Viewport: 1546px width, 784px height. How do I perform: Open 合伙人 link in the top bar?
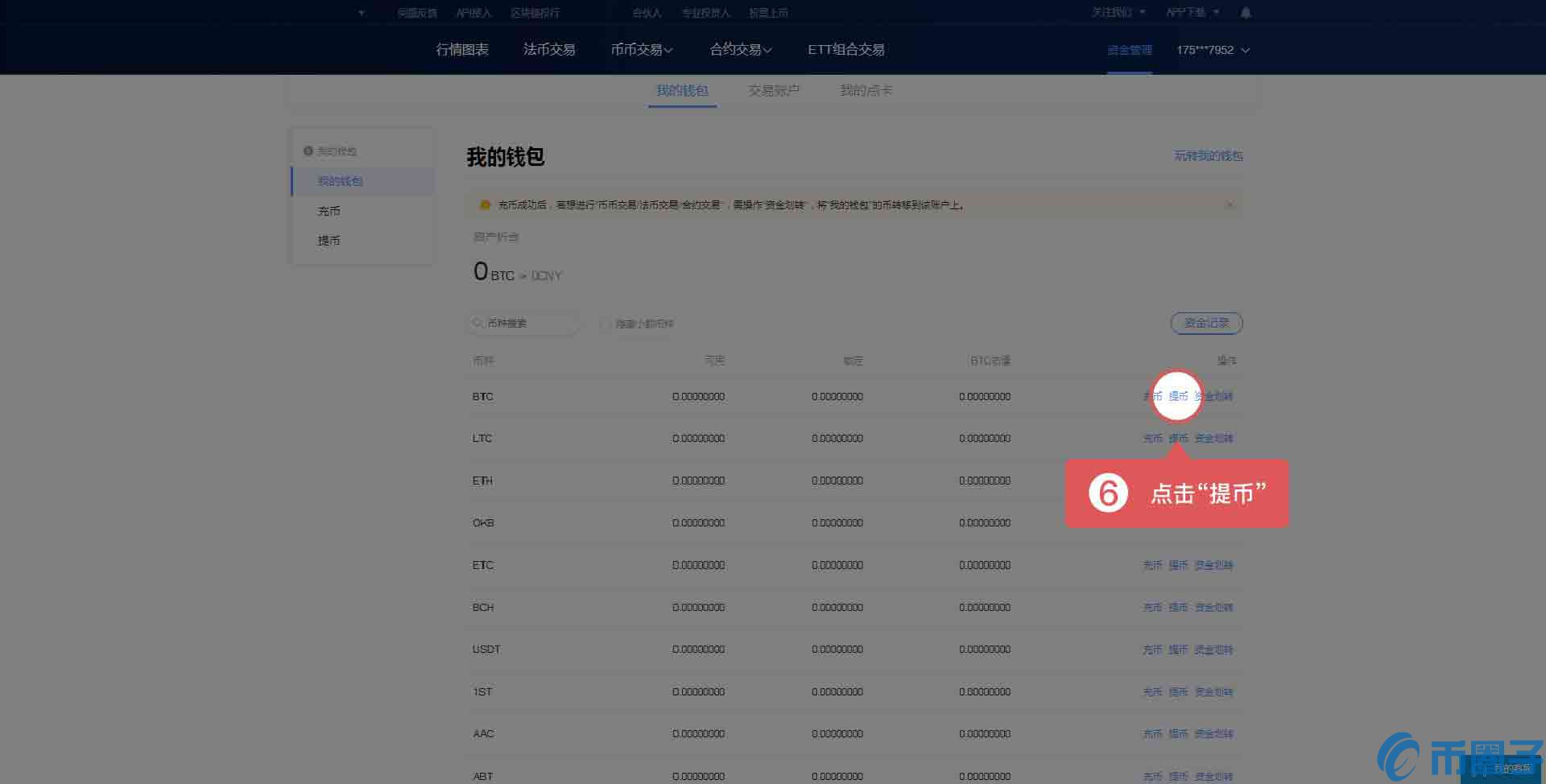(x=647, y=13)
